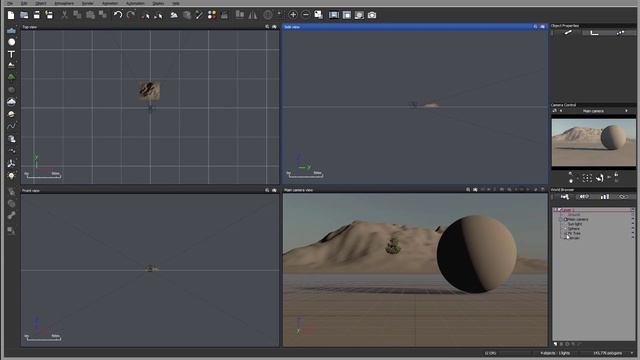Click the New scene file icon

(11, 16)
